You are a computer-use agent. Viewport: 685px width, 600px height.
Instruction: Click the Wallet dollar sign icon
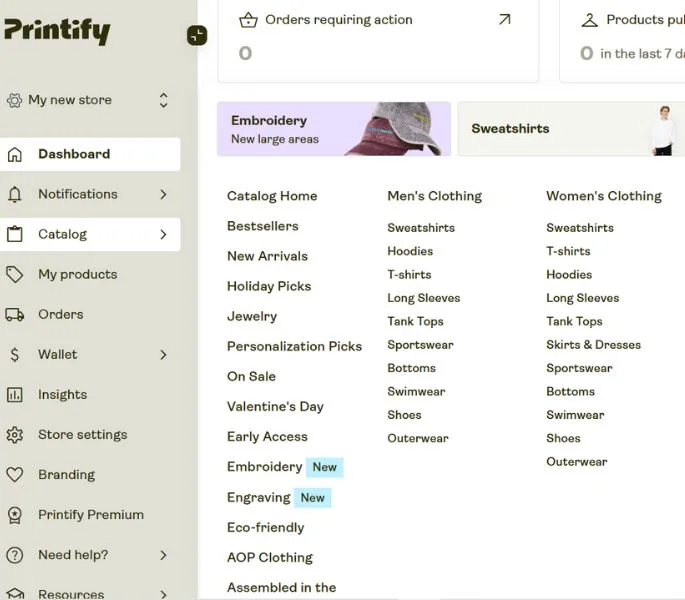15,354
